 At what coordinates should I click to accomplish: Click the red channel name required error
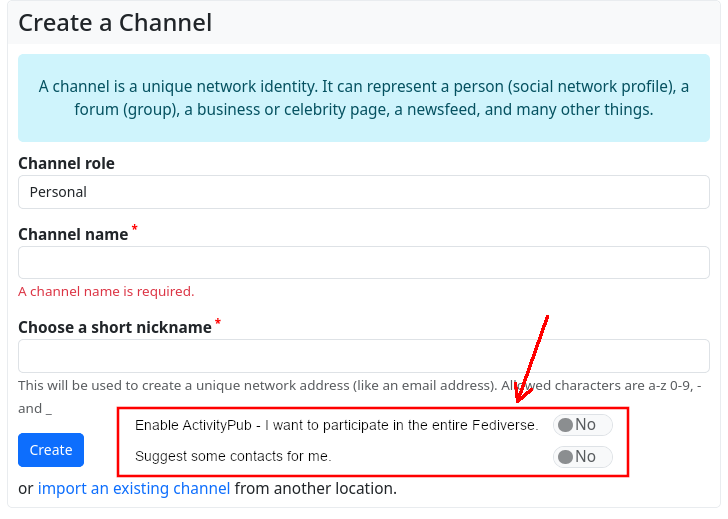[106, 292]
